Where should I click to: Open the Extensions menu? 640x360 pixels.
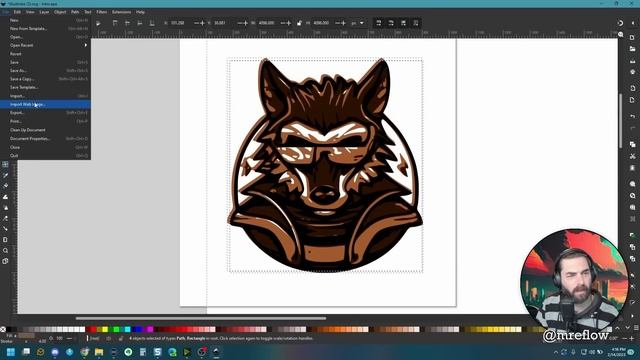point(122,12)
